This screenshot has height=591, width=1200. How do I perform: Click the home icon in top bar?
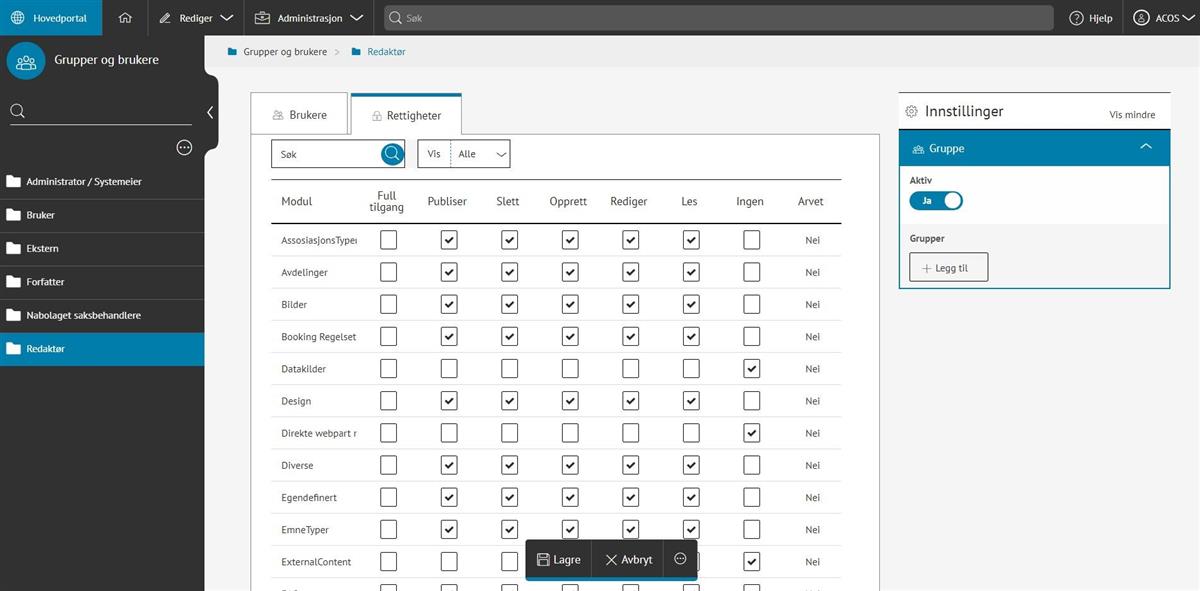coord(125,18)
